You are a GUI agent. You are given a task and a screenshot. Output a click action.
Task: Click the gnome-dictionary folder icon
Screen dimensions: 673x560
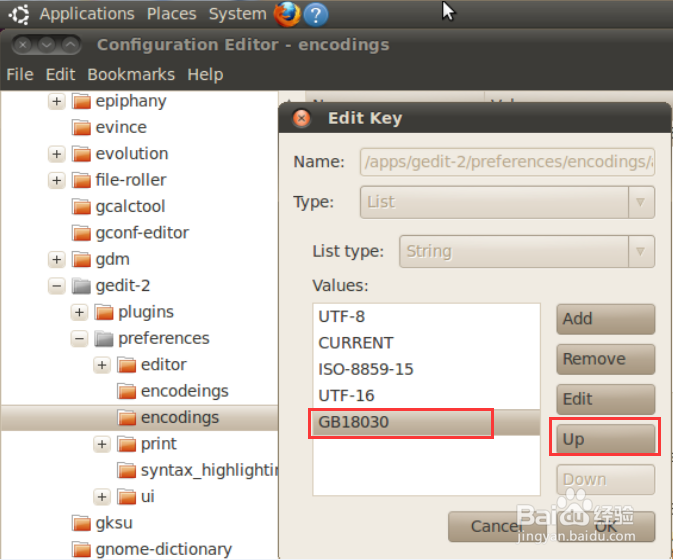[82, 550]
